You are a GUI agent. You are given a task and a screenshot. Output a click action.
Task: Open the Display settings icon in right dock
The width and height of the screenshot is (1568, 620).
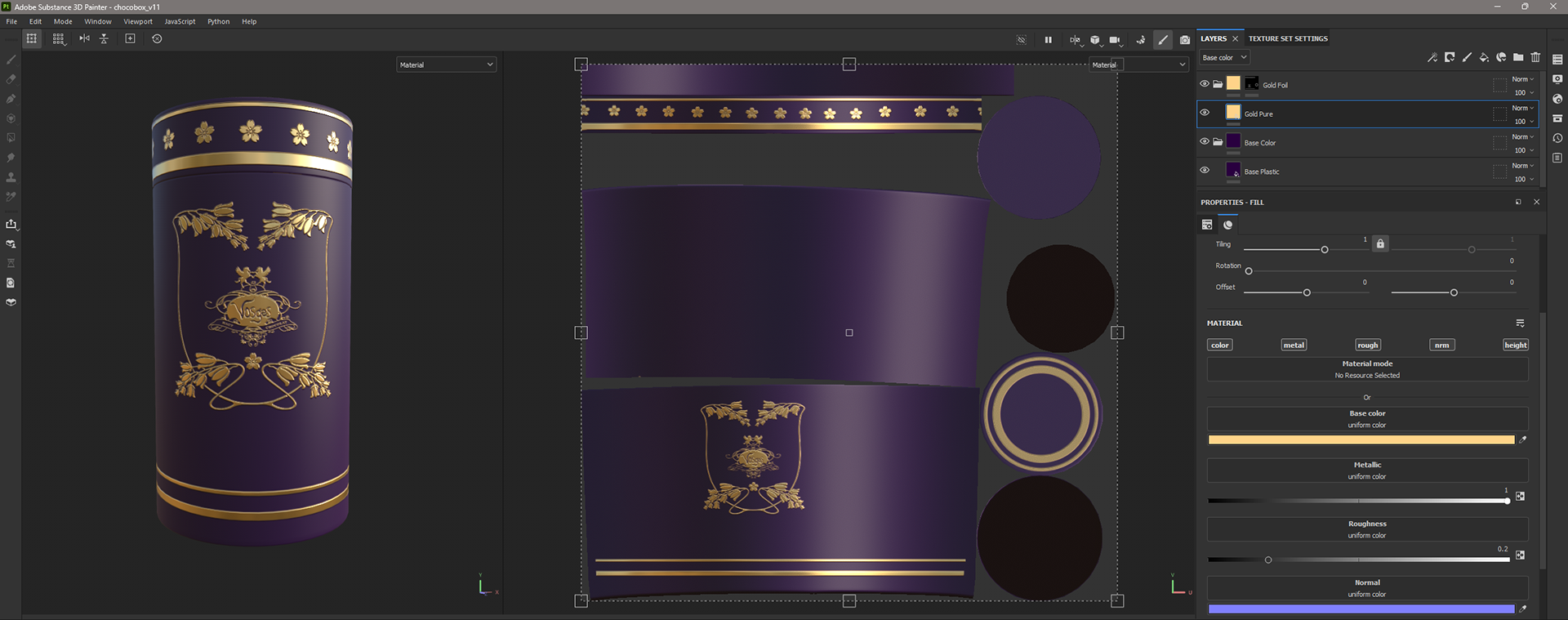[1557, 79]
